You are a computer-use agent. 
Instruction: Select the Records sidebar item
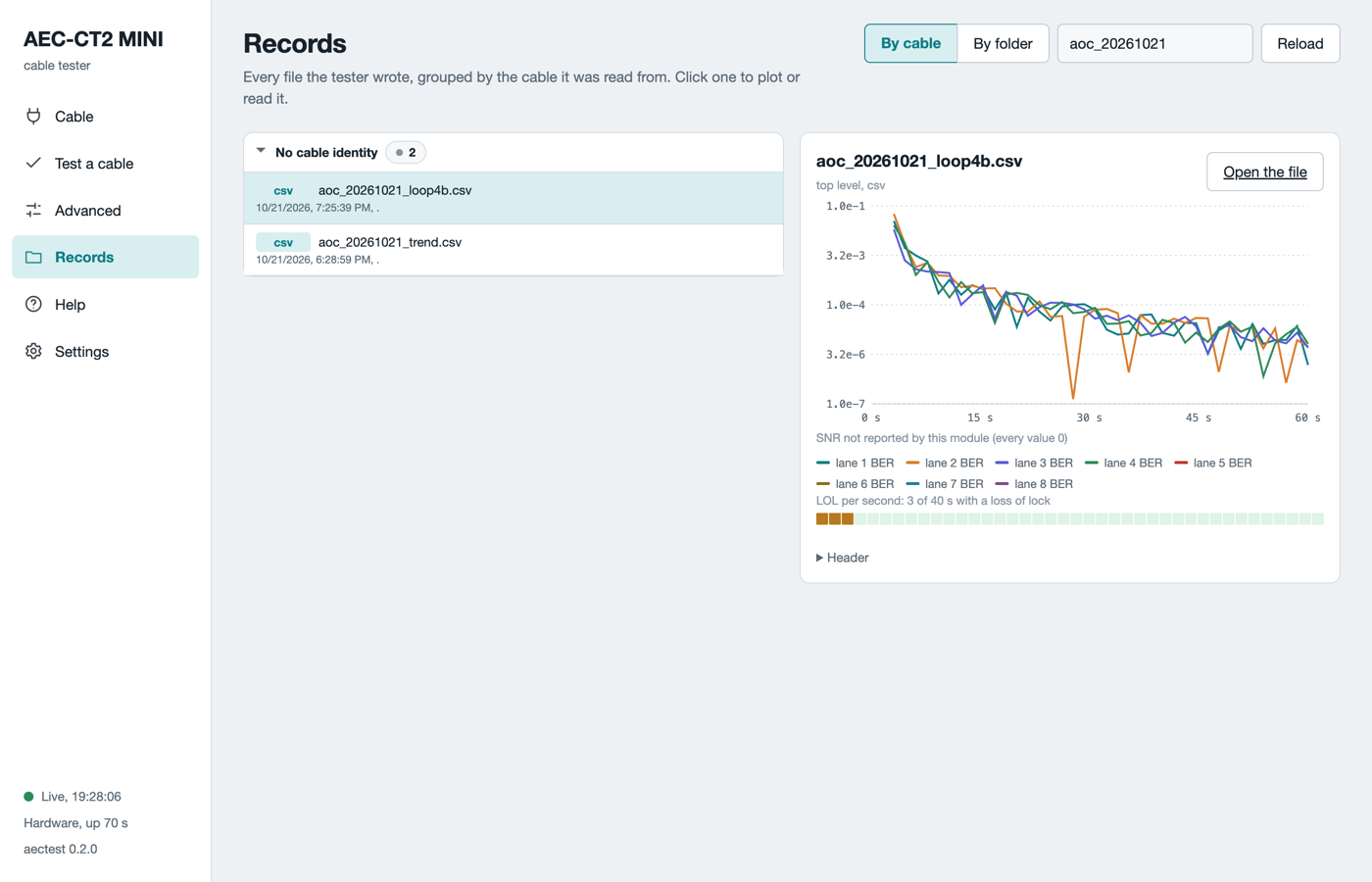coord(106,257)
